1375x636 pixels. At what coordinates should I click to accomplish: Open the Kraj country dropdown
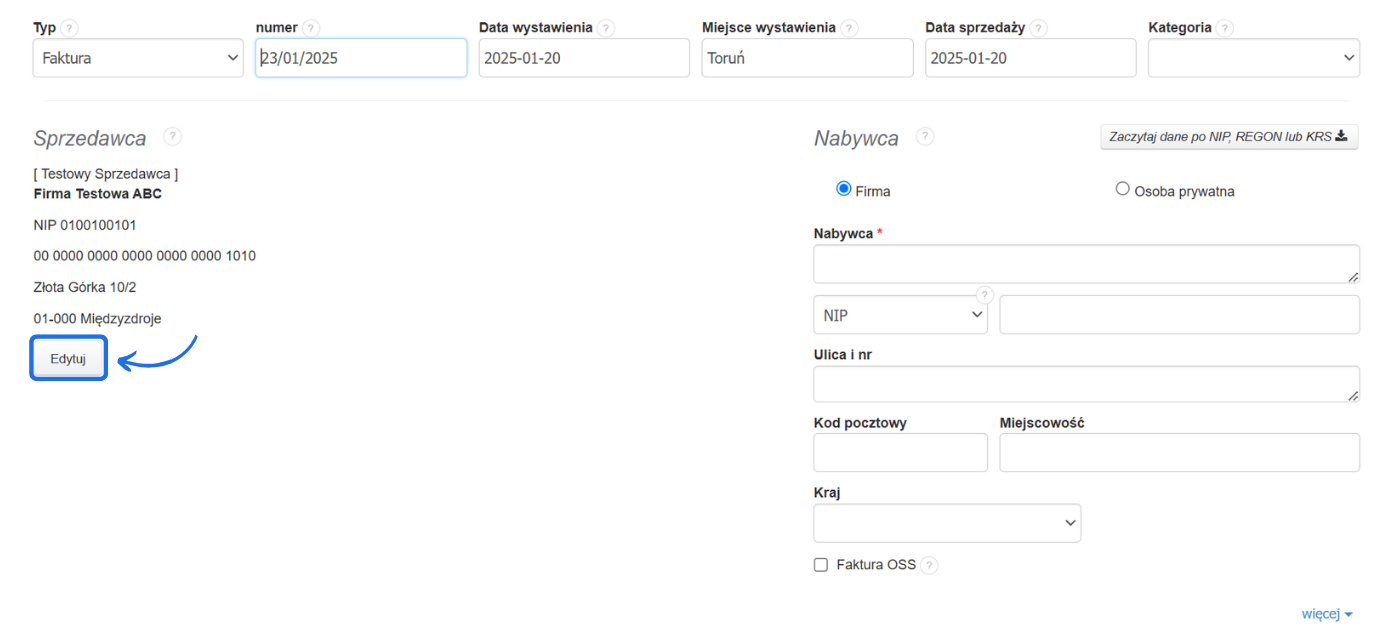947,523
